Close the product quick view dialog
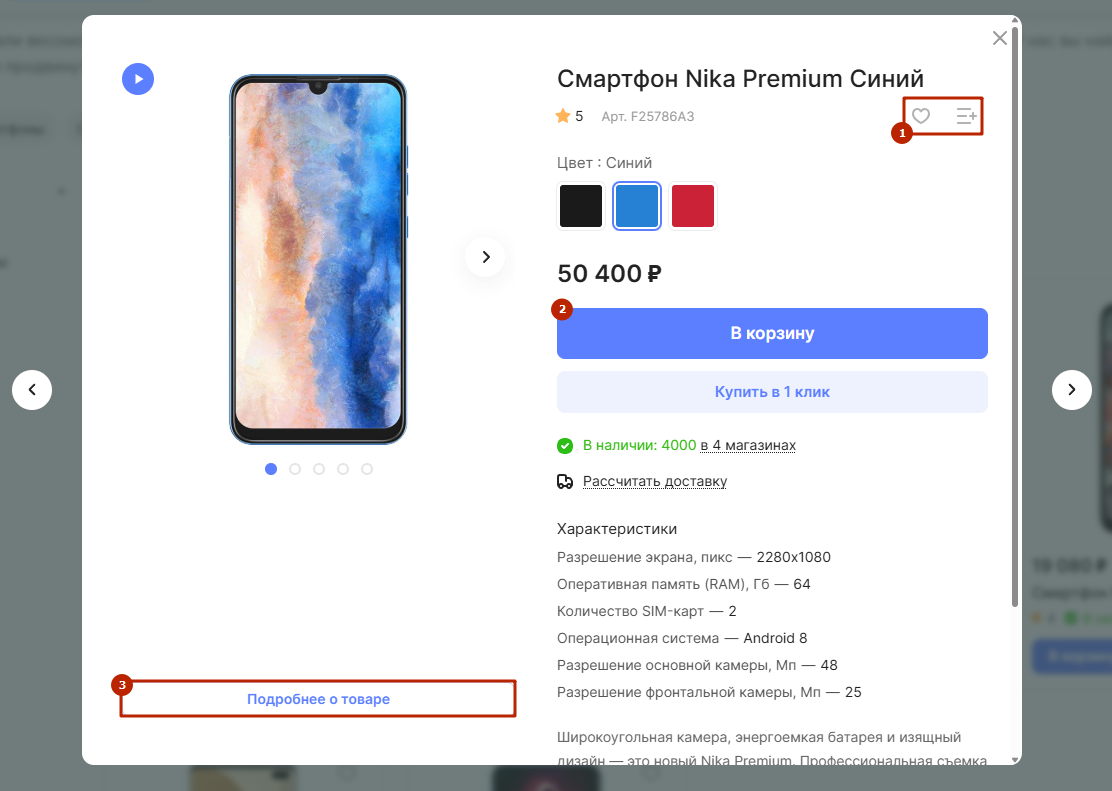Viewport: 1112px width, 791px height. 999,38
